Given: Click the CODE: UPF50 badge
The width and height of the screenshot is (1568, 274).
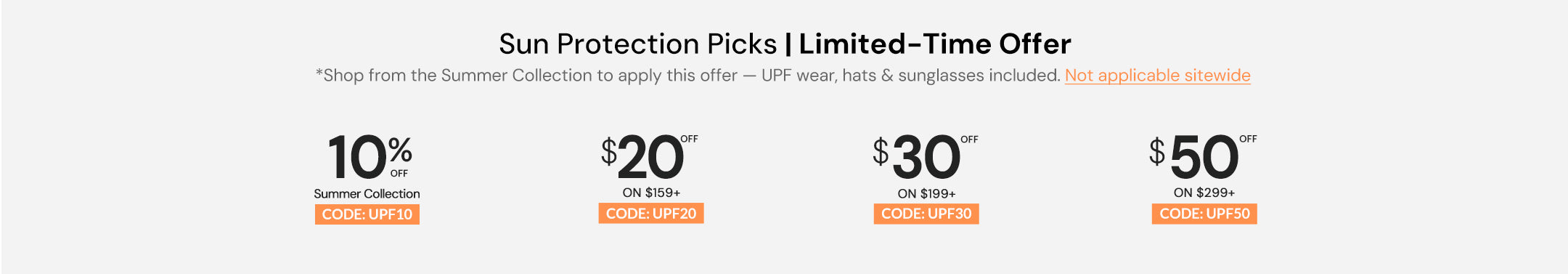Looking at the screenshot, I should pos(1204,214).
